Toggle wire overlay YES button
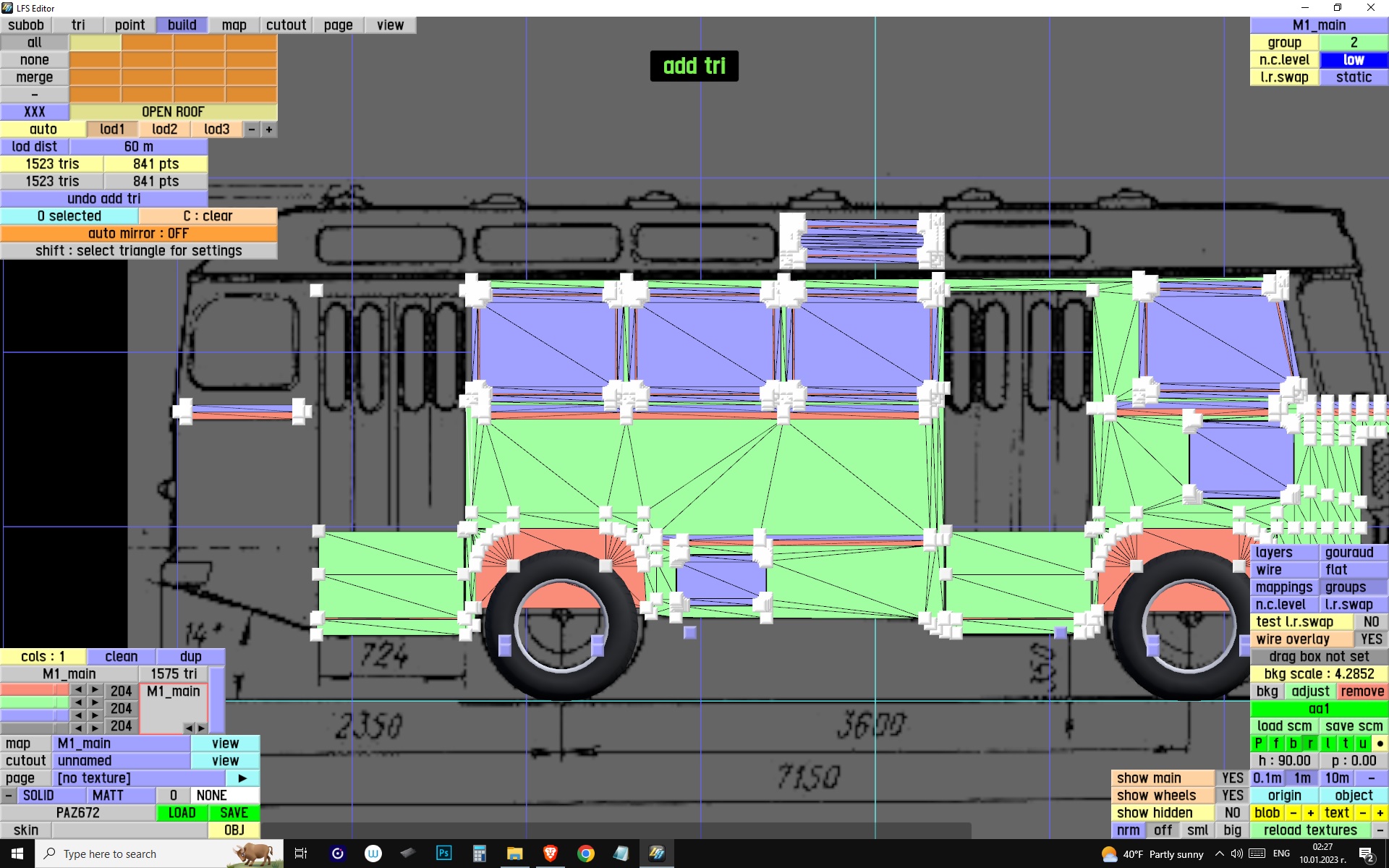This screenshot has width=1389, height=868. coord(1370,639)
